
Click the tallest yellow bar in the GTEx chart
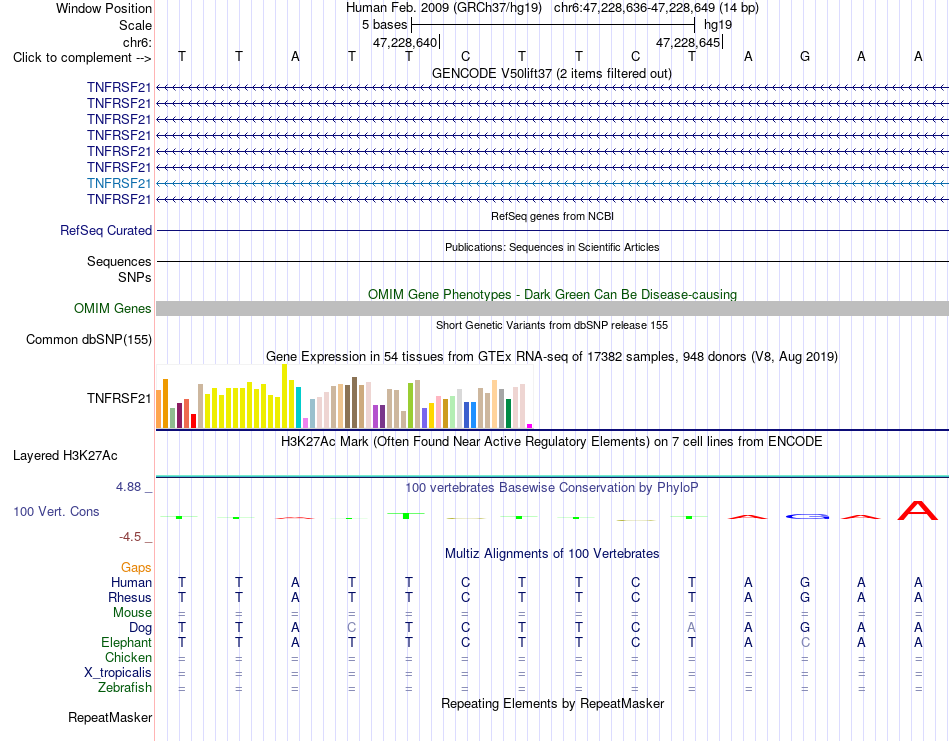point(284,396)
